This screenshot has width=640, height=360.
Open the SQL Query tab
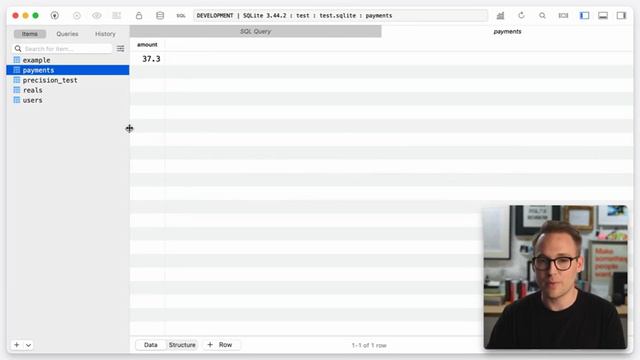pos(256,31)
